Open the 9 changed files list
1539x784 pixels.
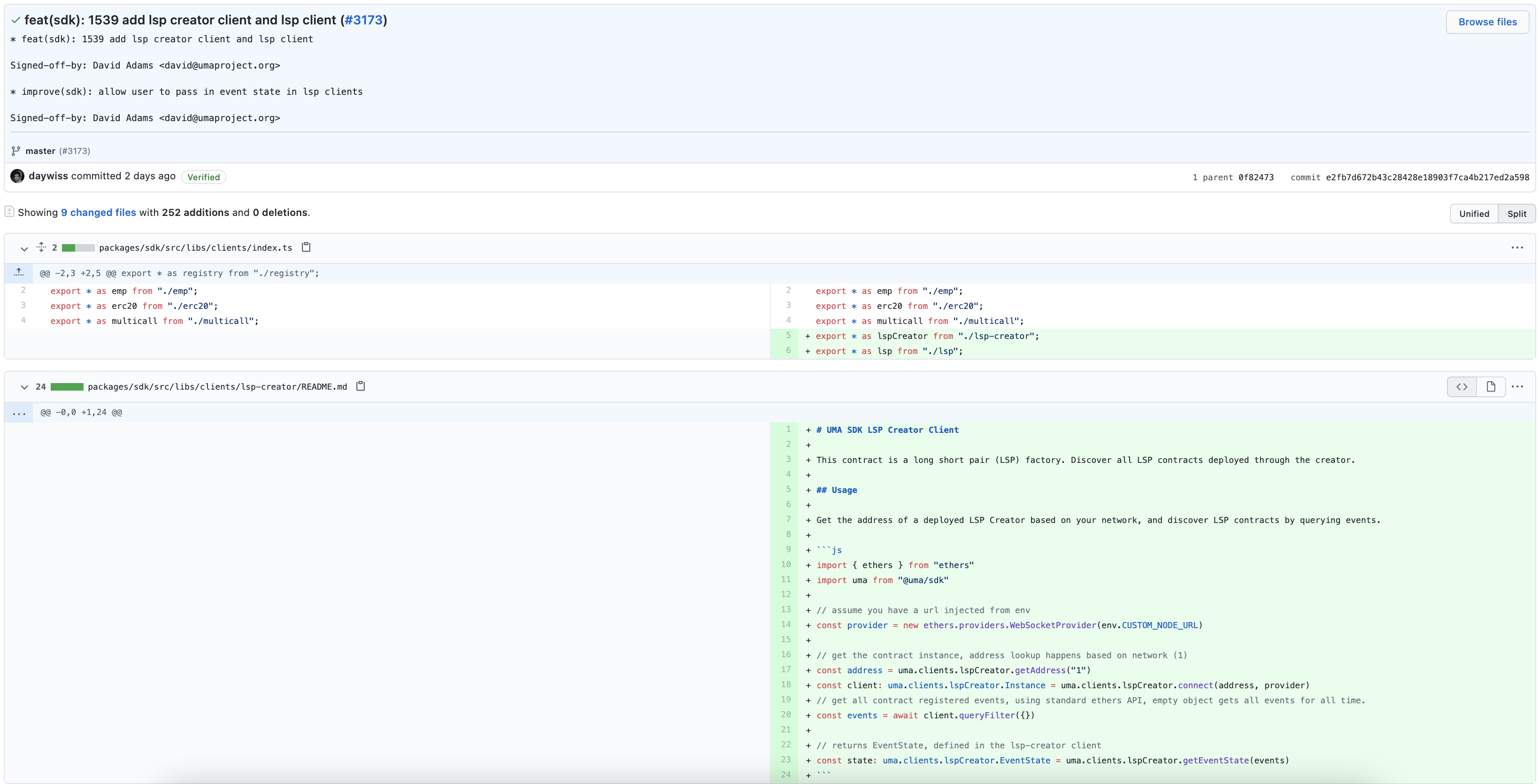99,213
